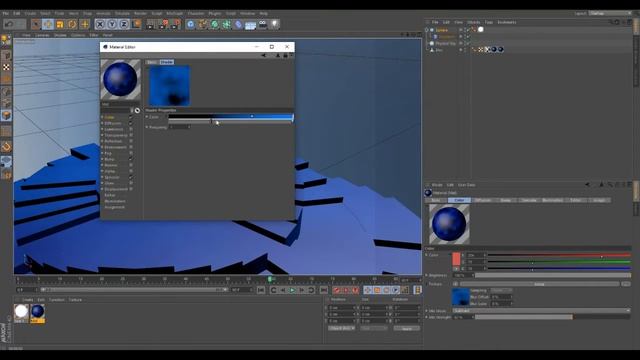Click the Enable Snap magnet icon
The height and width of the screenshot is (360, 640).
(x=6, y=147)
